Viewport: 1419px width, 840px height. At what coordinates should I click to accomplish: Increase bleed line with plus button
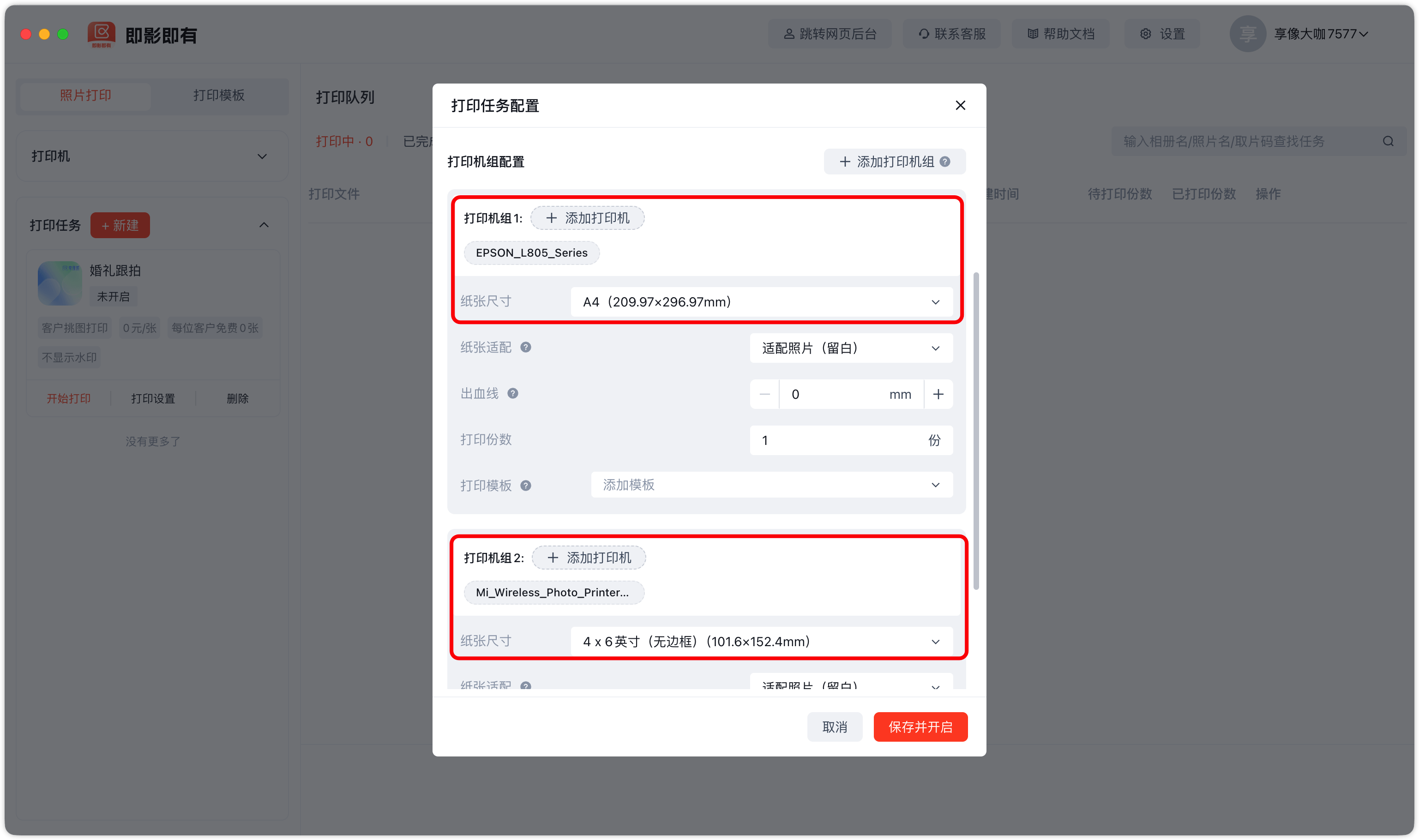click(x=938, y=394)
